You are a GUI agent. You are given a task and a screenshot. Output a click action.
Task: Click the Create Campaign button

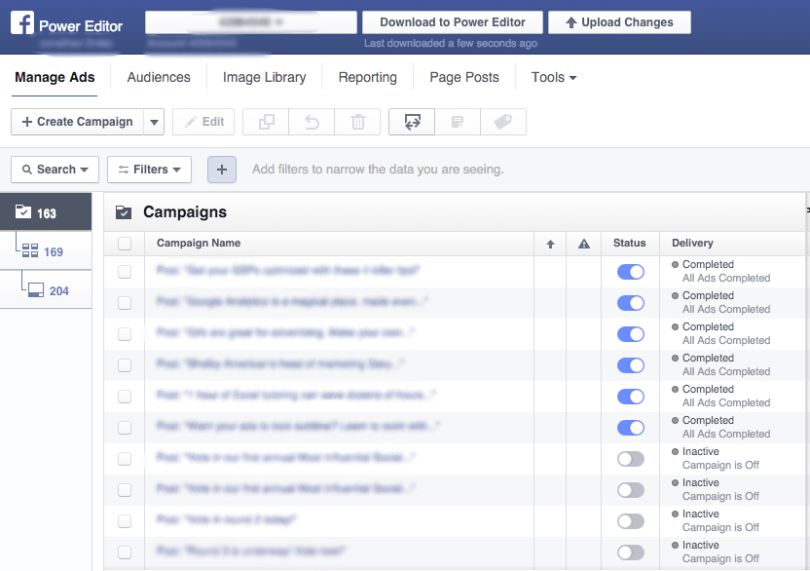[77, 122]
